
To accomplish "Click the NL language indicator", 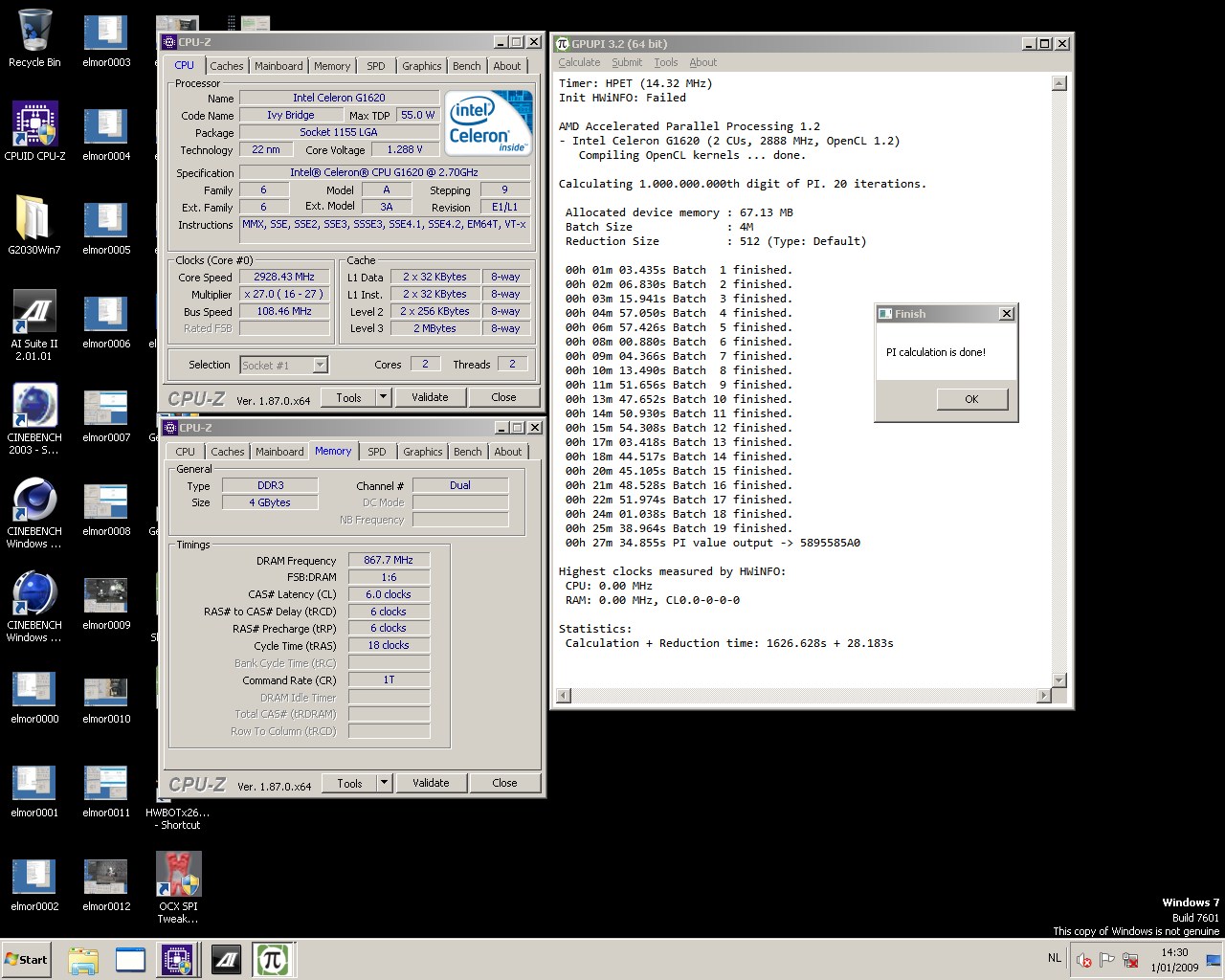I will pyautogui.click(x=1055, y=957).
